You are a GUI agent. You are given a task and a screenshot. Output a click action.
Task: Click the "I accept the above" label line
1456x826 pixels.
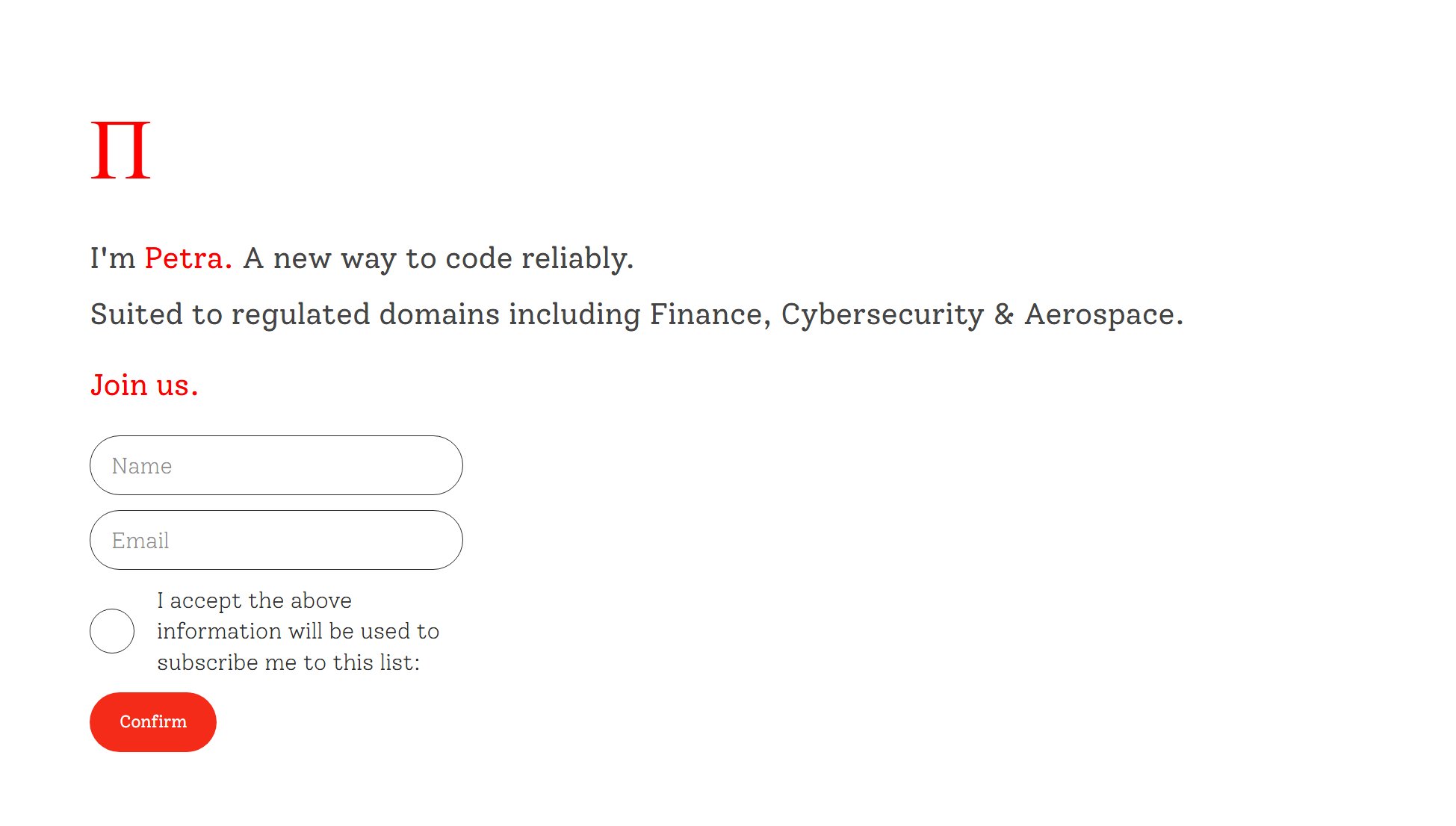pos(254,600)
